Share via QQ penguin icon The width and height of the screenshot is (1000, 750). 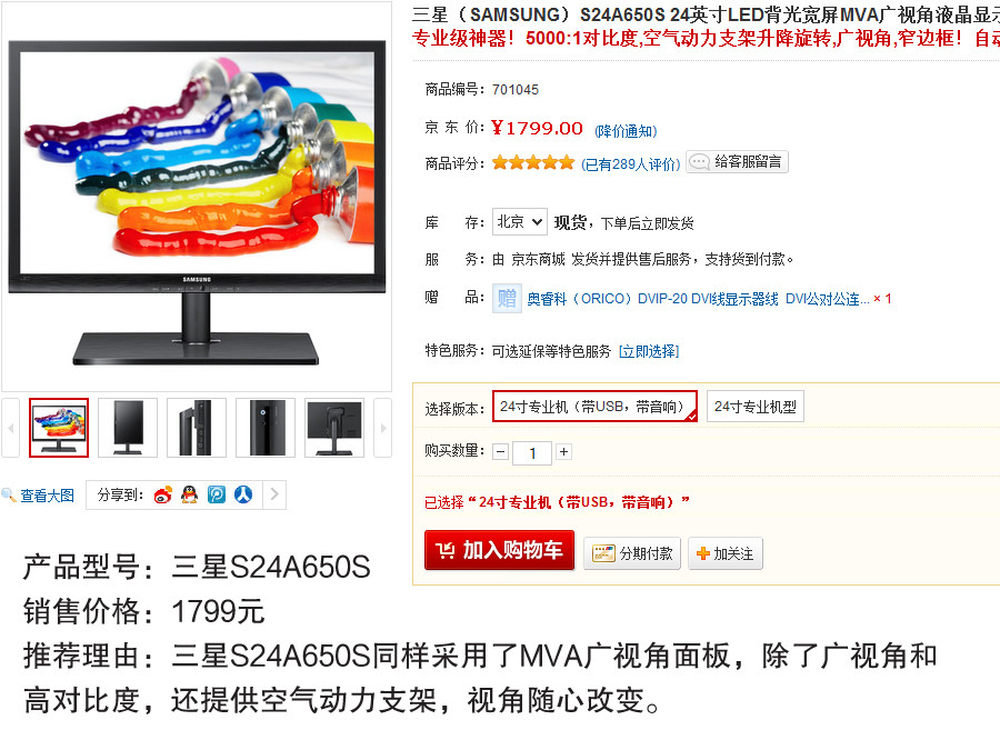(x=189, y=494)
